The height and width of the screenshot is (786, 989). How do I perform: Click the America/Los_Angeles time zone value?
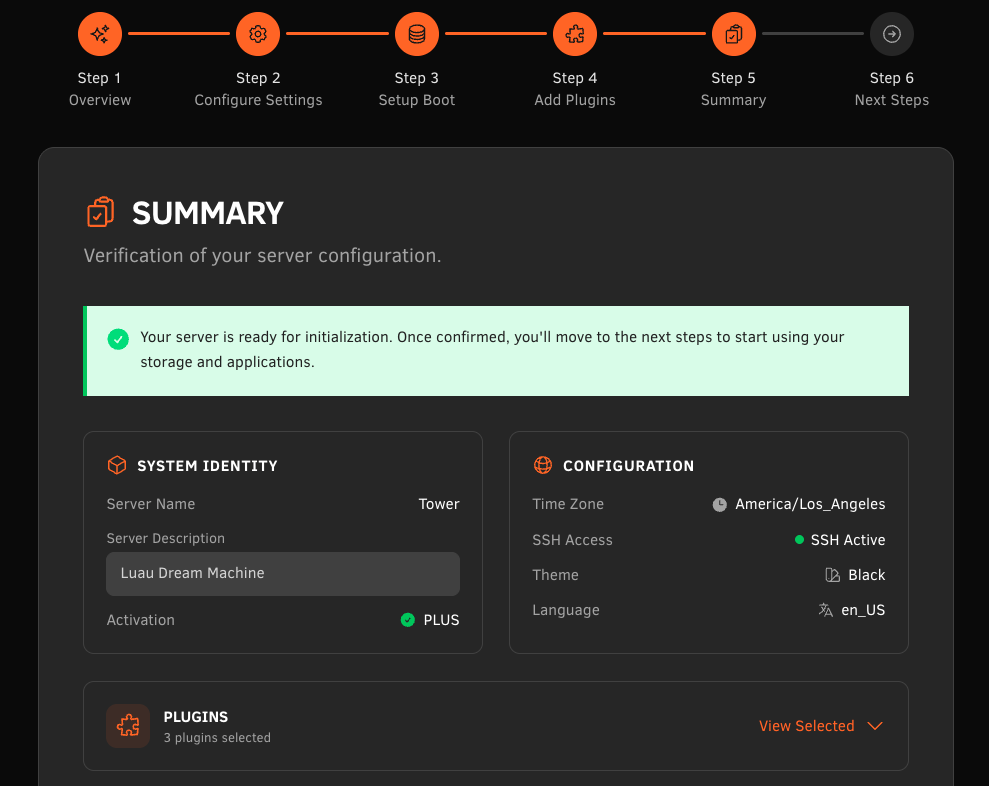(x=810, y=504)
